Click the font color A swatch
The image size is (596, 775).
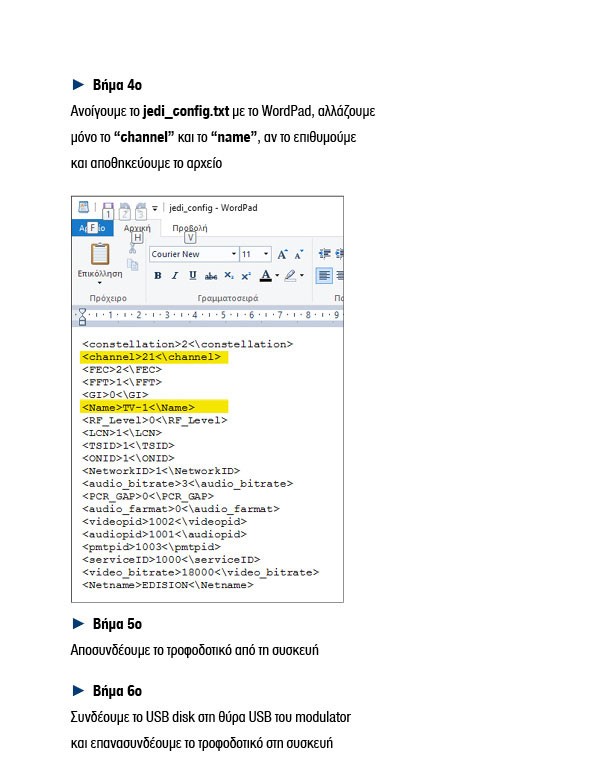266,276
